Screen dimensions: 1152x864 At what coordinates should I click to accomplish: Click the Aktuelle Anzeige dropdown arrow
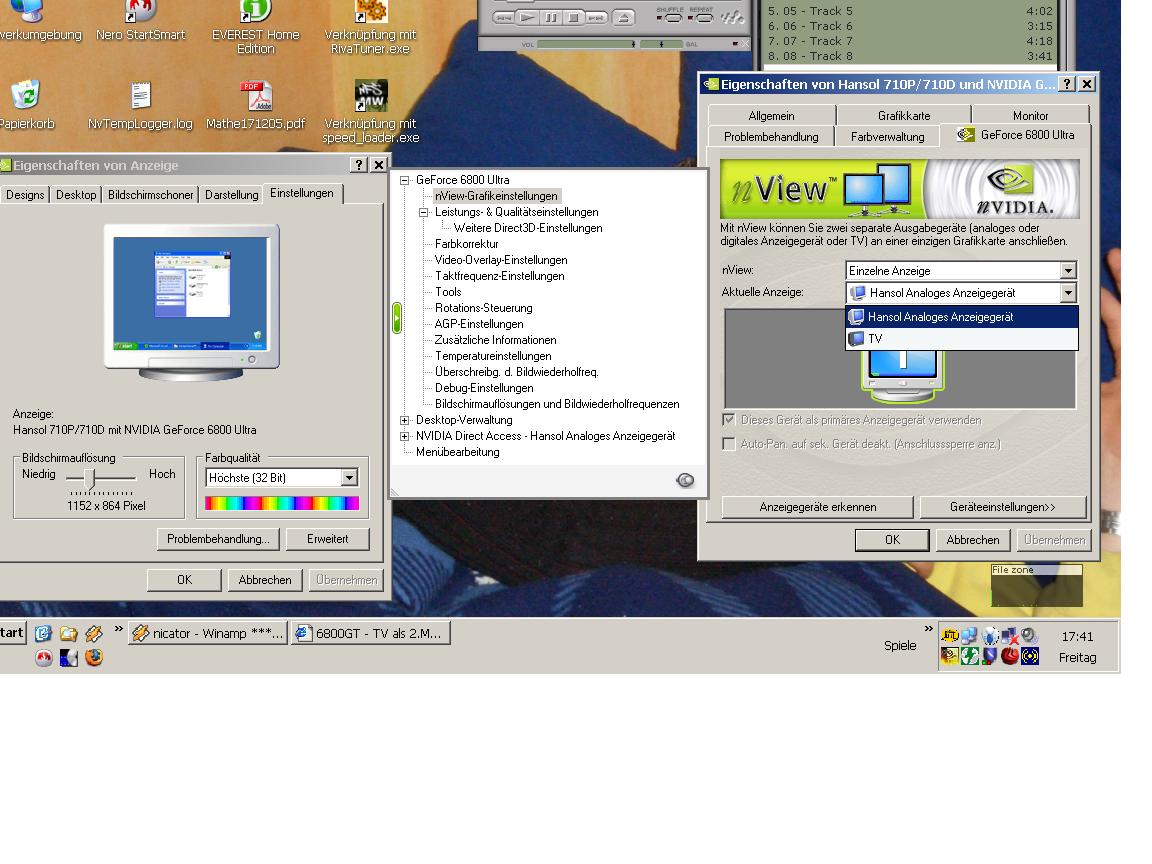click(1068, 292)
